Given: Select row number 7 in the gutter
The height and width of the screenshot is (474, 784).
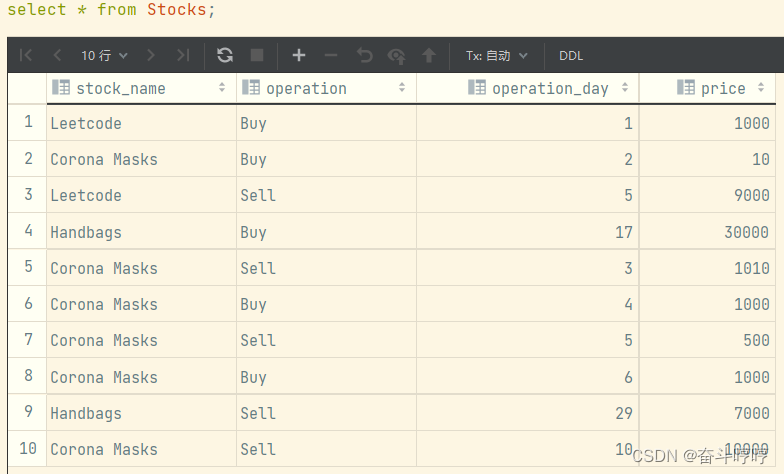Looking at the screenshot, I should [28, 340].
